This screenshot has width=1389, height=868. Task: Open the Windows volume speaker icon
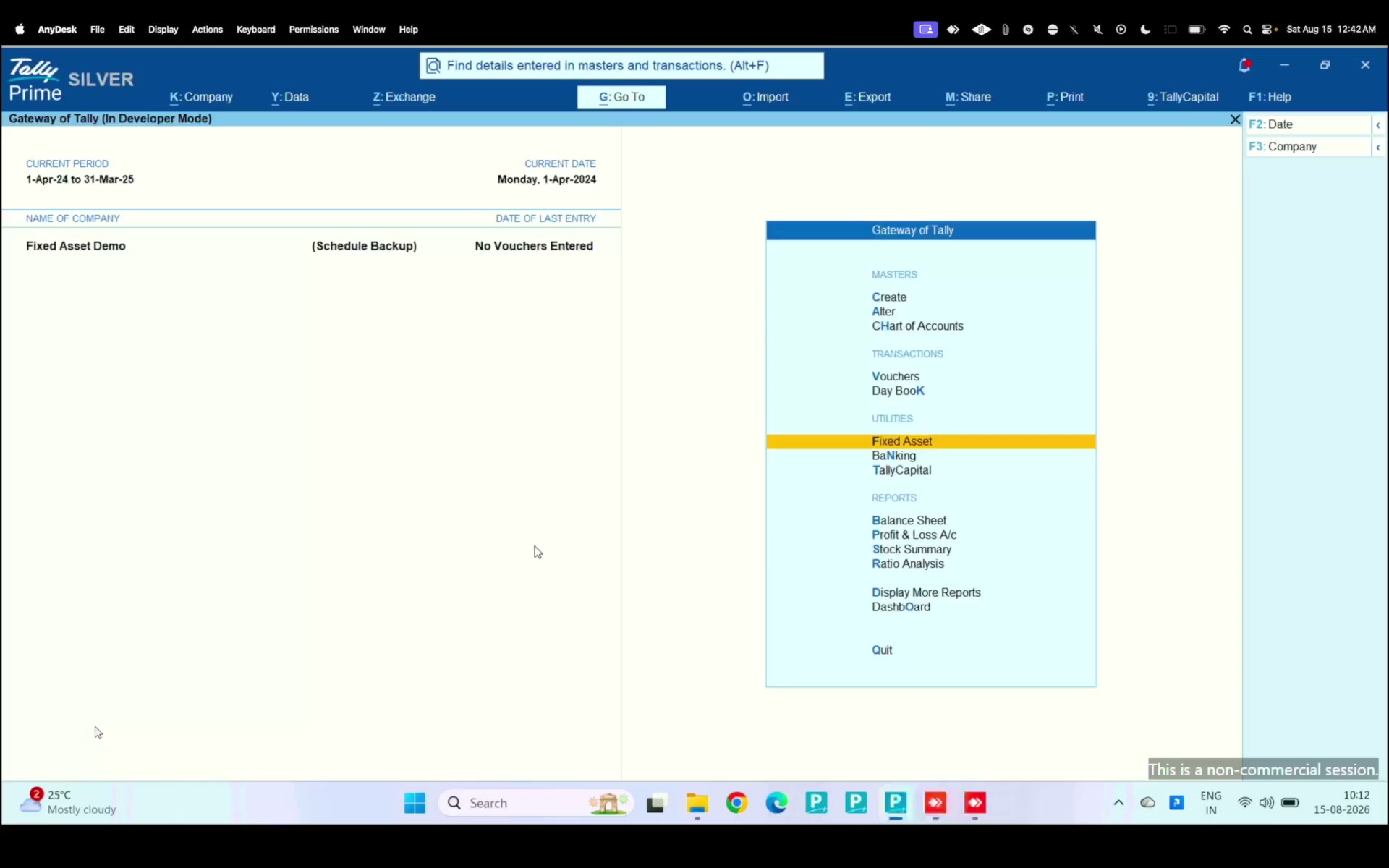1266,803
